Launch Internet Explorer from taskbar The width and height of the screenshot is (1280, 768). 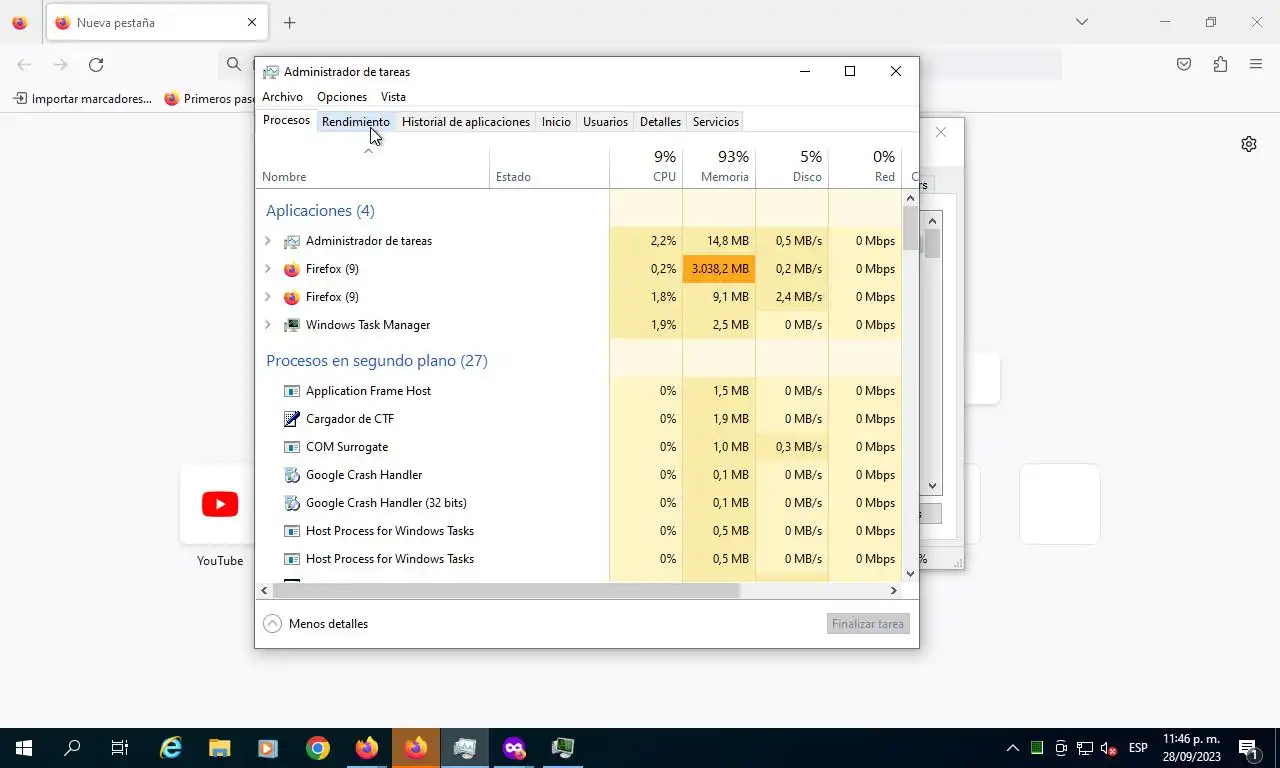(x=171, y=748)
